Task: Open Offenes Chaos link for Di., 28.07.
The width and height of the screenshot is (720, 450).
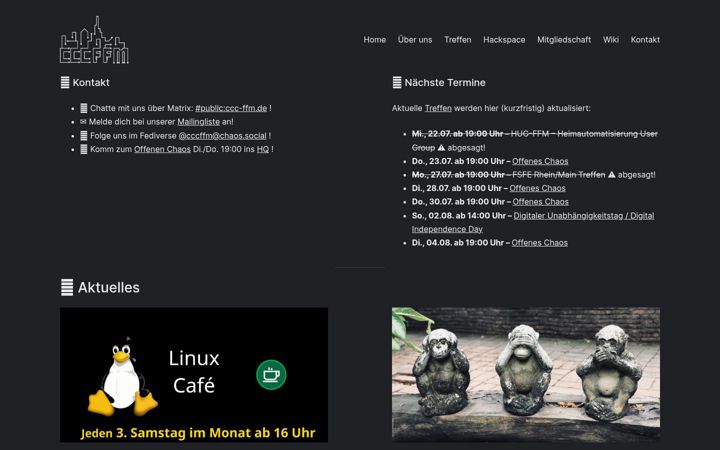Action: pos(537,188)
